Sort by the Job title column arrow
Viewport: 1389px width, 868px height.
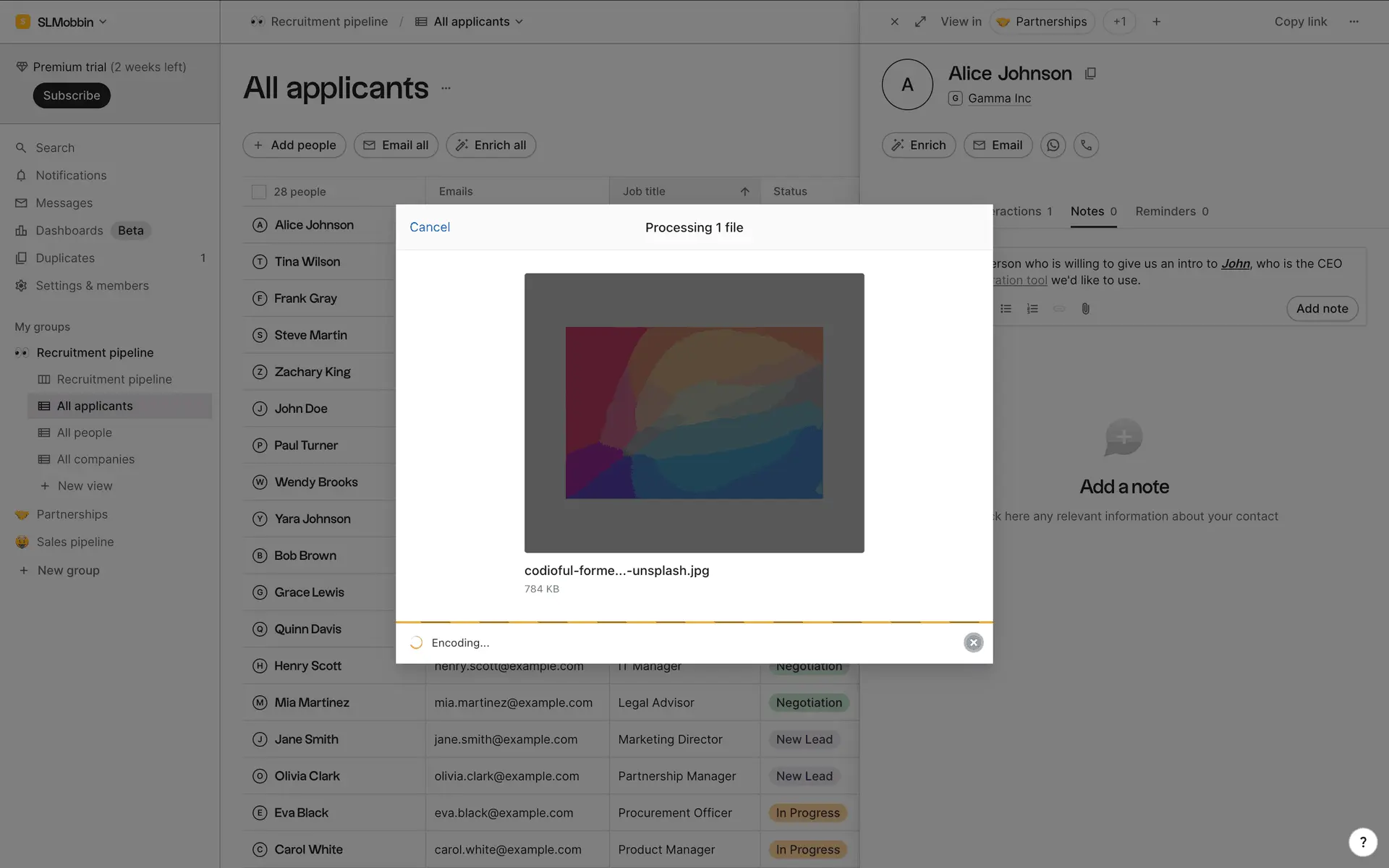744,192
